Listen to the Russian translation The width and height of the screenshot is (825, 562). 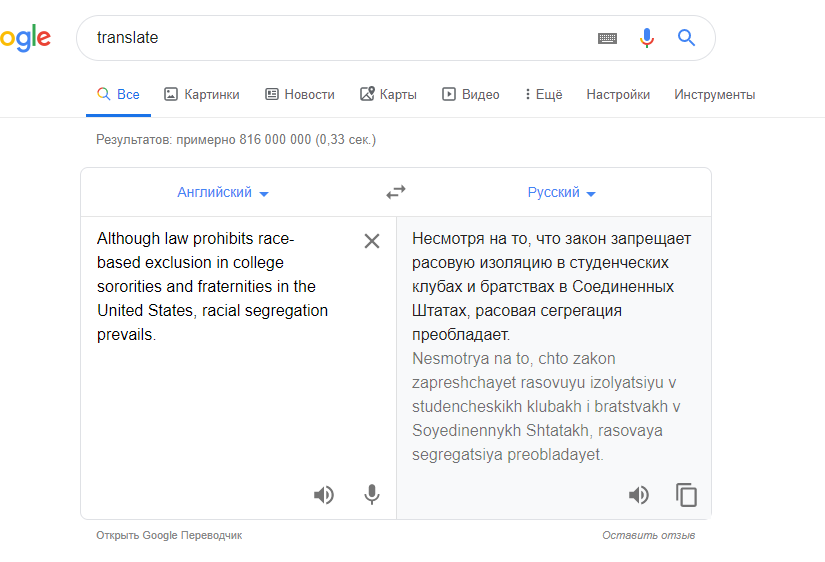click(x=638, y=495)
